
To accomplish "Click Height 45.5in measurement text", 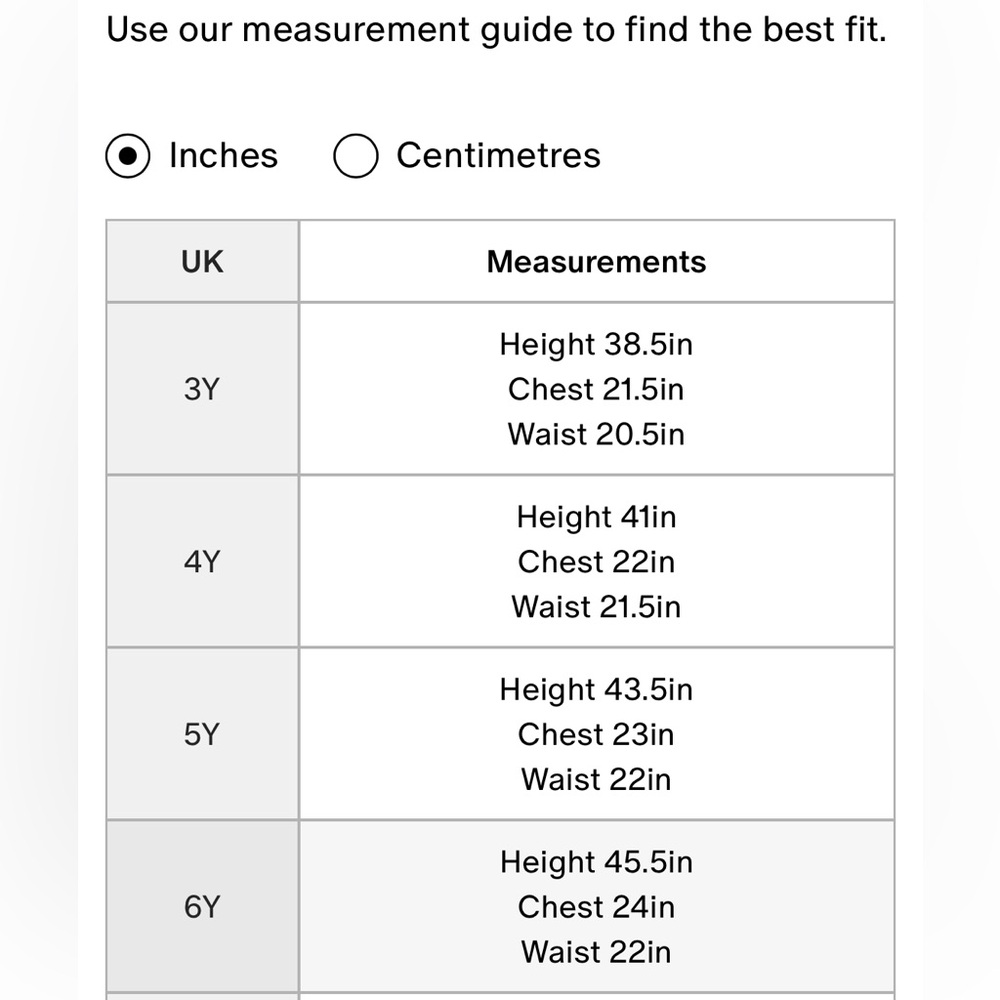I will point(596,862).
